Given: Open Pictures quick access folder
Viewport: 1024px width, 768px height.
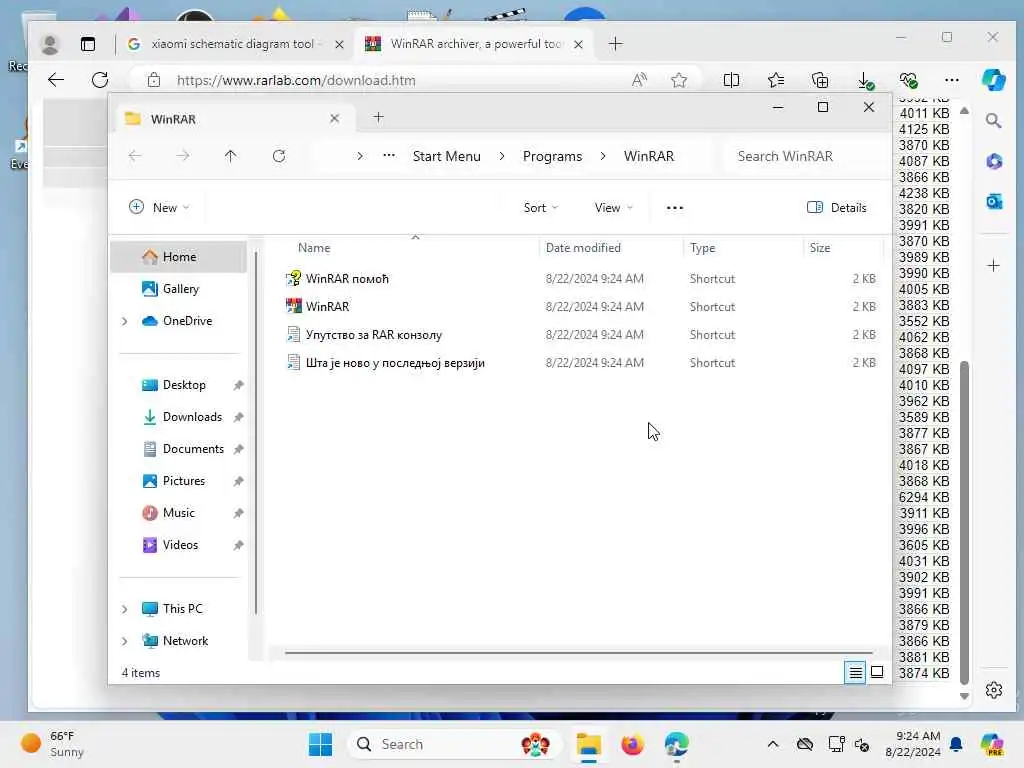Looking at the screenshot, I should (x=182, y=481).
